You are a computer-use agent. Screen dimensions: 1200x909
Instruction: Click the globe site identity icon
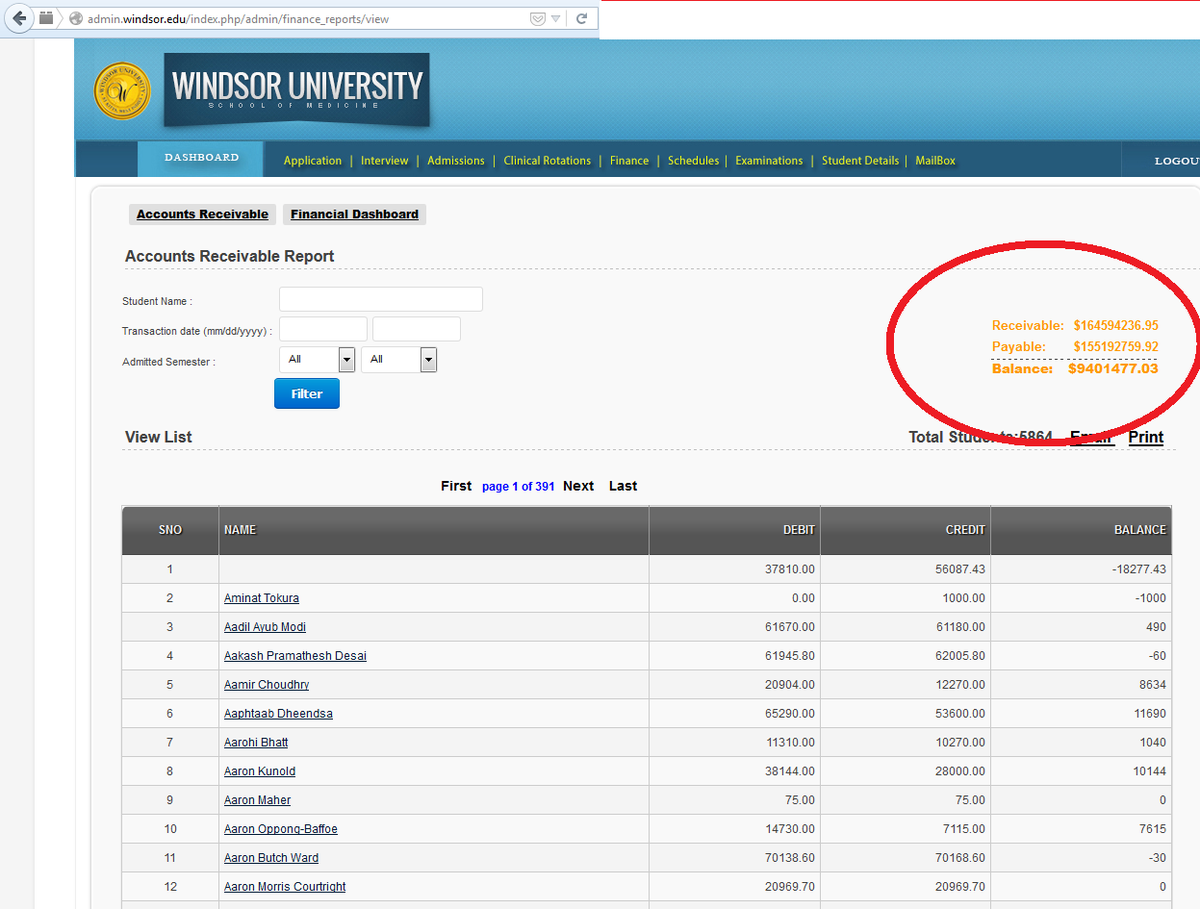pos(75,19)
